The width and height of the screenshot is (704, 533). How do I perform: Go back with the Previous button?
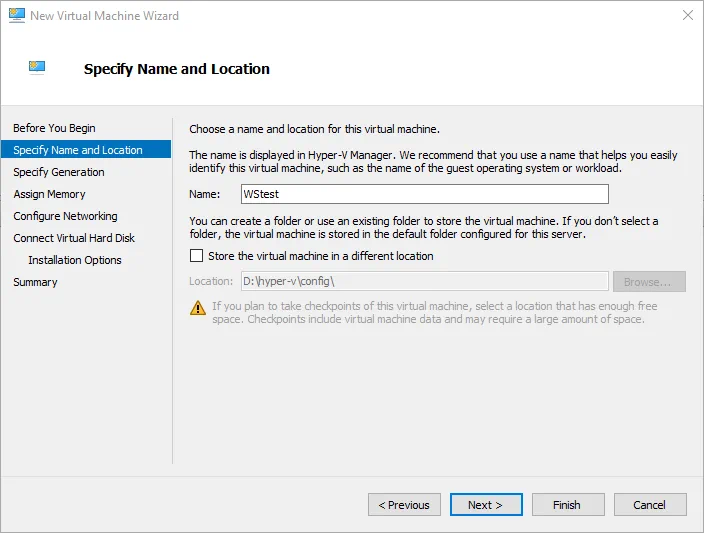point(404,505)
